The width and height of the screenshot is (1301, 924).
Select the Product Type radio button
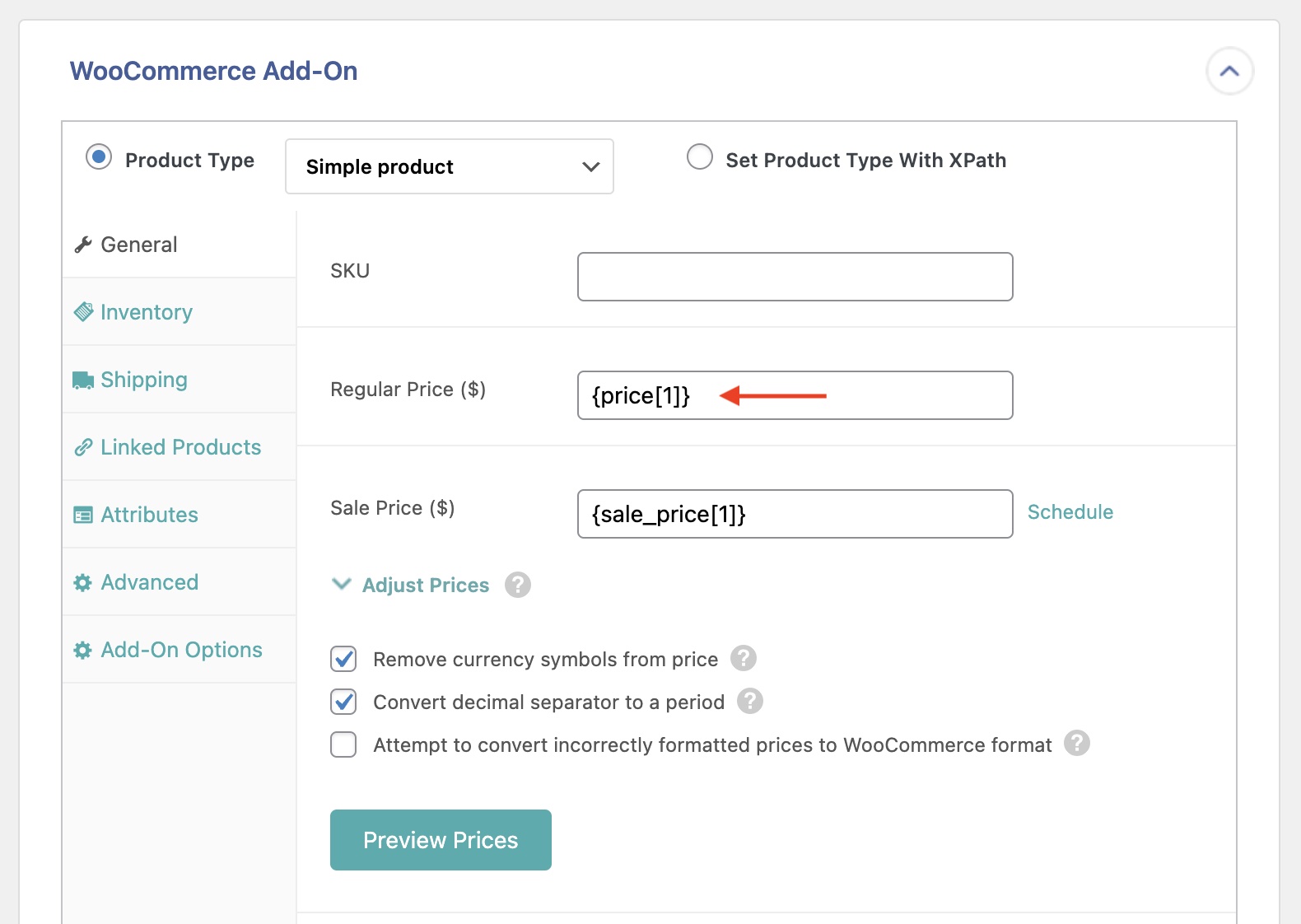pos(99,156)
